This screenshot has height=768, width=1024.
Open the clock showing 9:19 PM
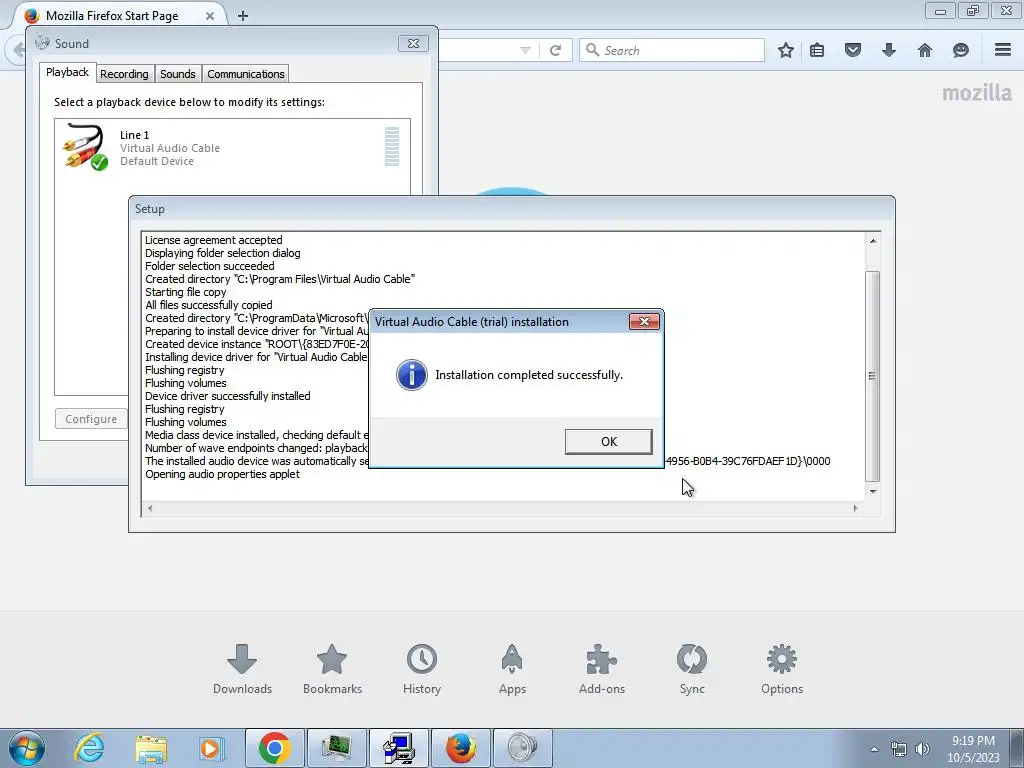973,749
